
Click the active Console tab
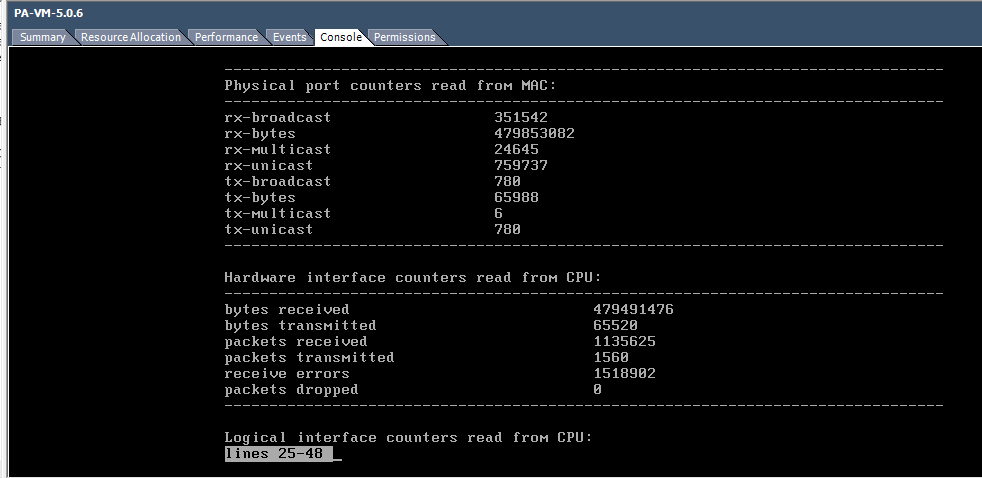tap(341, 37)
